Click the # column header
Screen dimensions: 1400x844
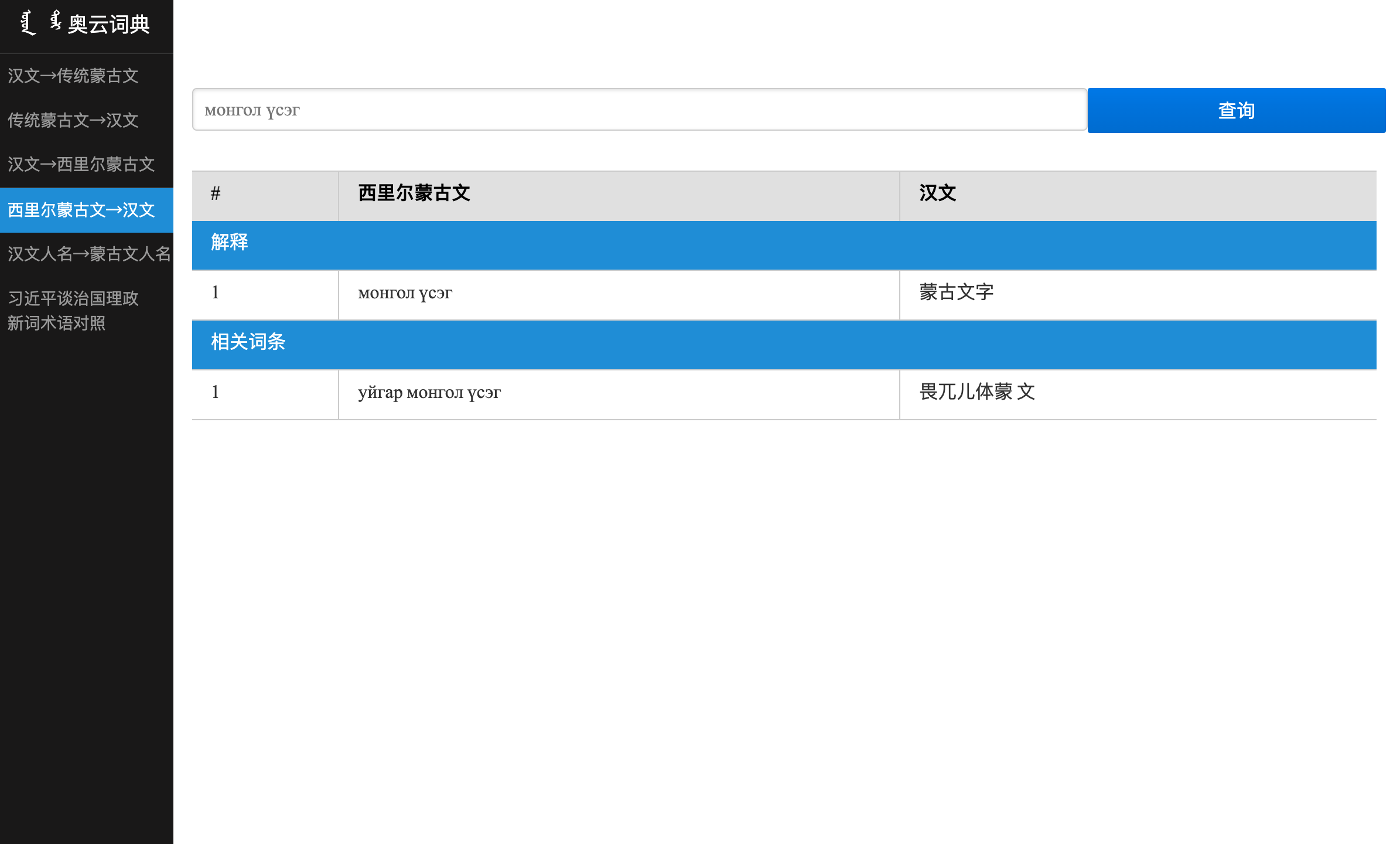point(215,193)
